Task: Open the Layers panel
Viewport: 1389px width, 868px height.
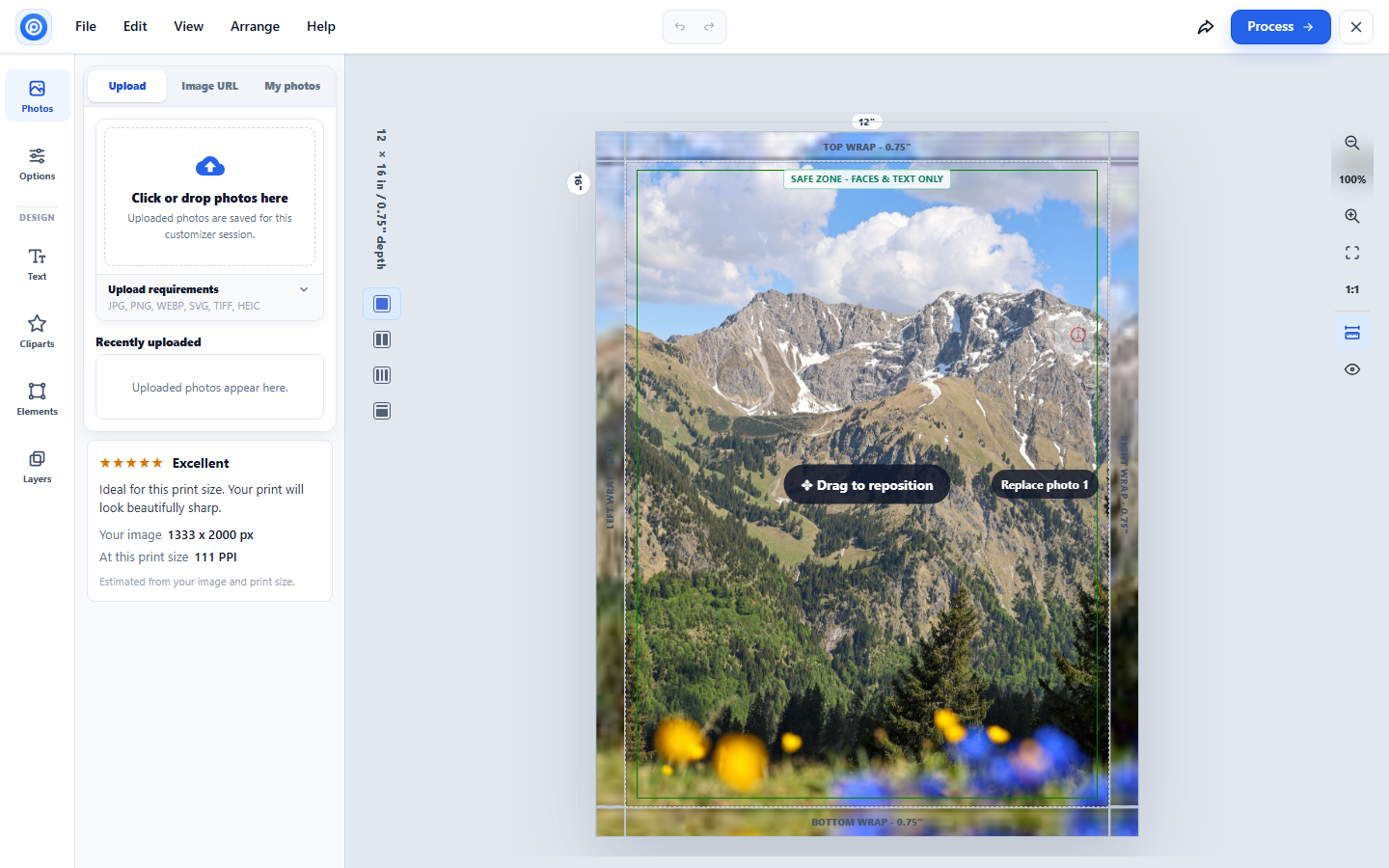Action: pos(38,466)
